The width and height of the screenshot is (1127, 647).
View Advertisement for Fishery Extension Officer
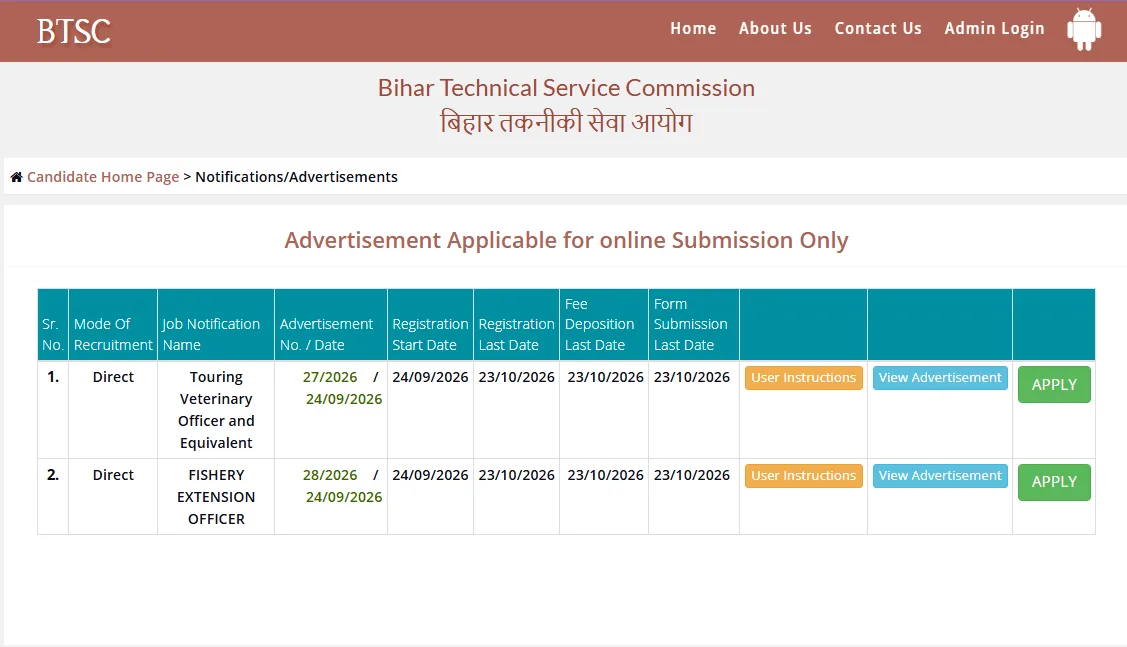[x=940, y=476]
